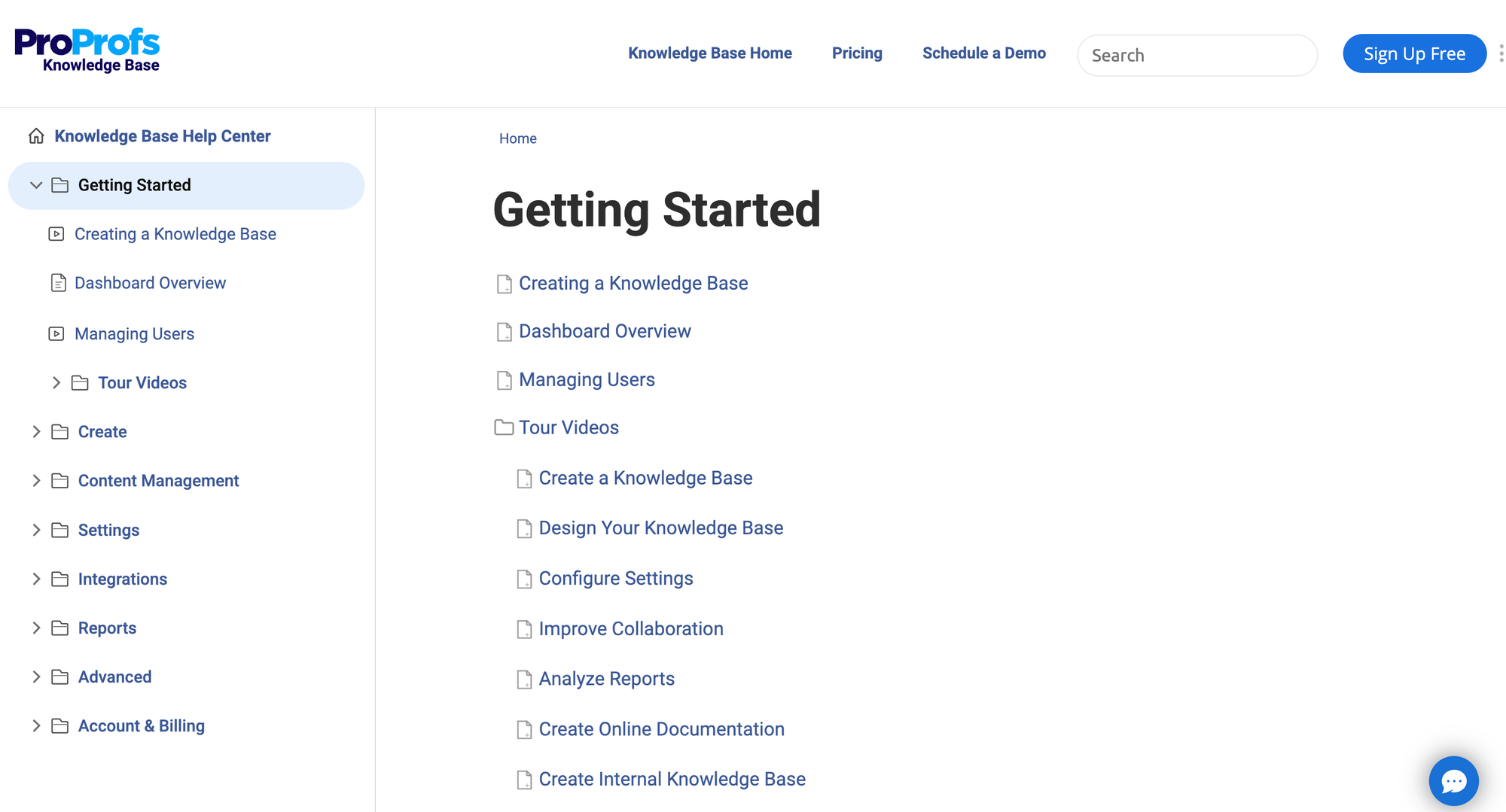Open the Pricing menu item
Viewport: 1506px width, 812px height.
tap(857, 53)
